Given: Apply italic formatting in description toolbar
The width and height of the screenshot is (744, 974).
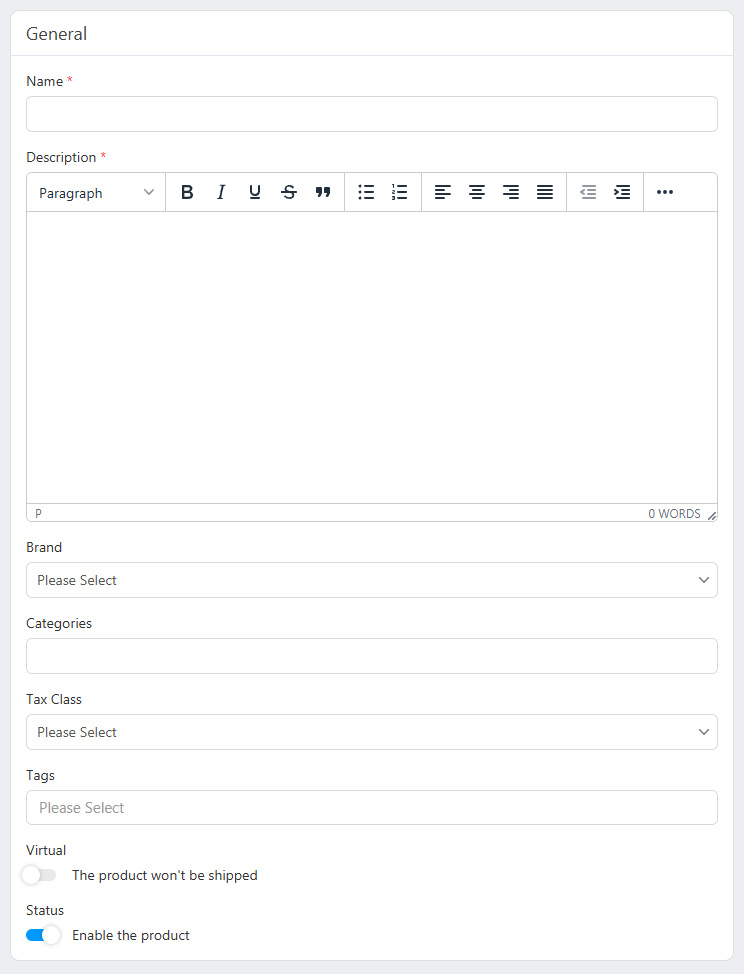Looking at the screenshot, I should (221, 192).
